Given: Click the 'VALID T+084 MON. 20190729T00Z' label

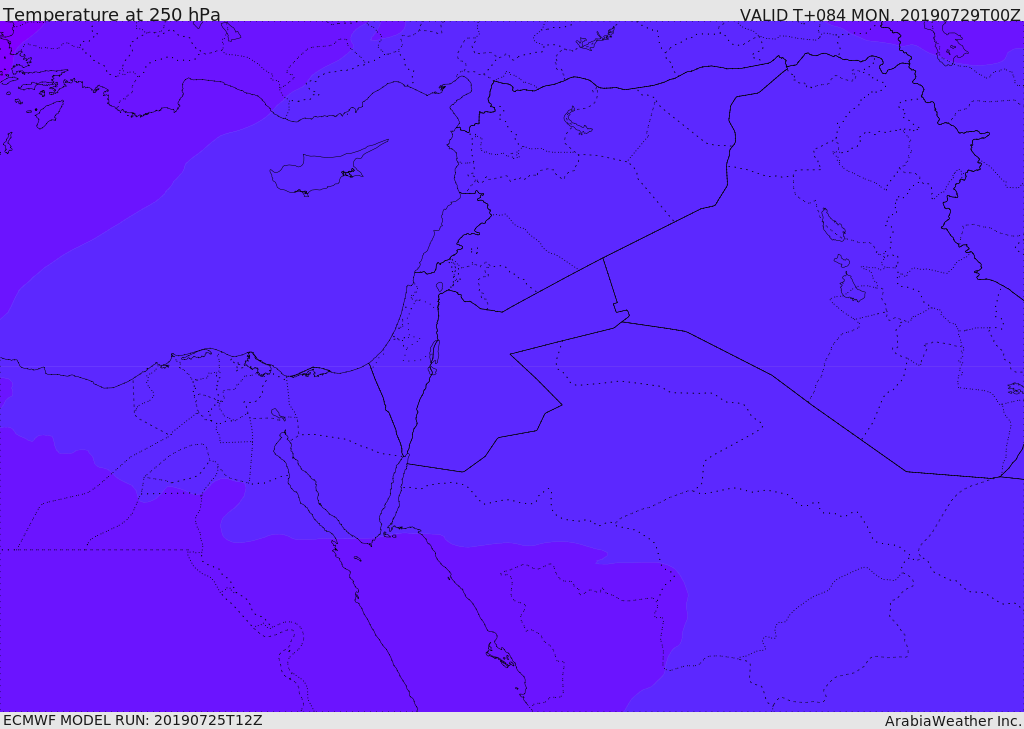Looking at the screenshot, I should [x=880, y=14].
